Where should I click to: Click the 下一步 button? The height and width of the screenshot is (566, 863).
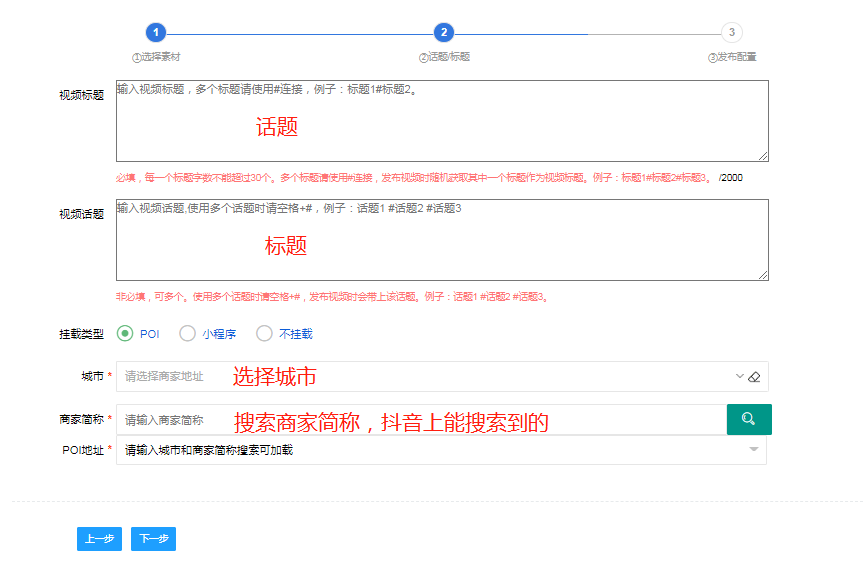tap(153, 539)
